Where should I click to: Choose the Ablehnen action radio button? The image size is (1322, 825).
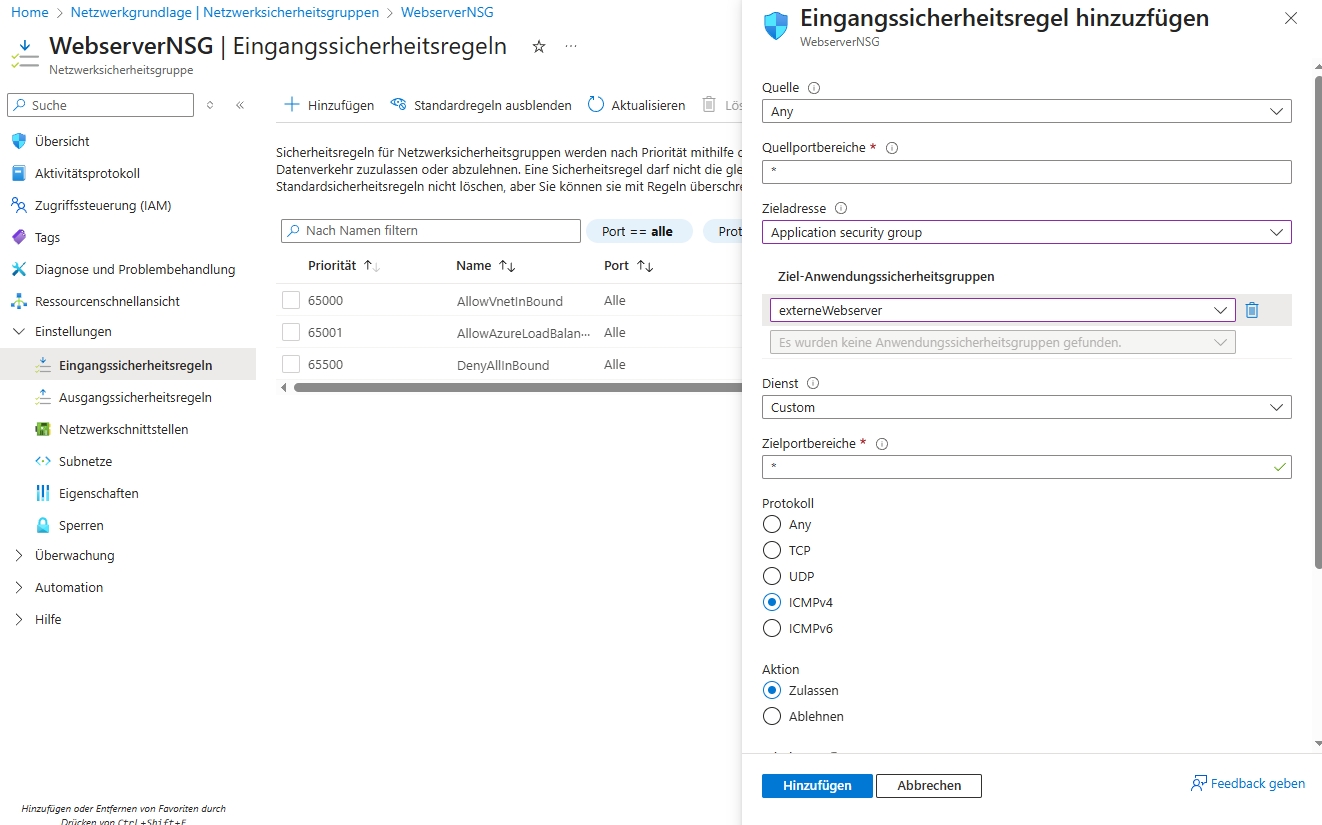tap(771, 716)
